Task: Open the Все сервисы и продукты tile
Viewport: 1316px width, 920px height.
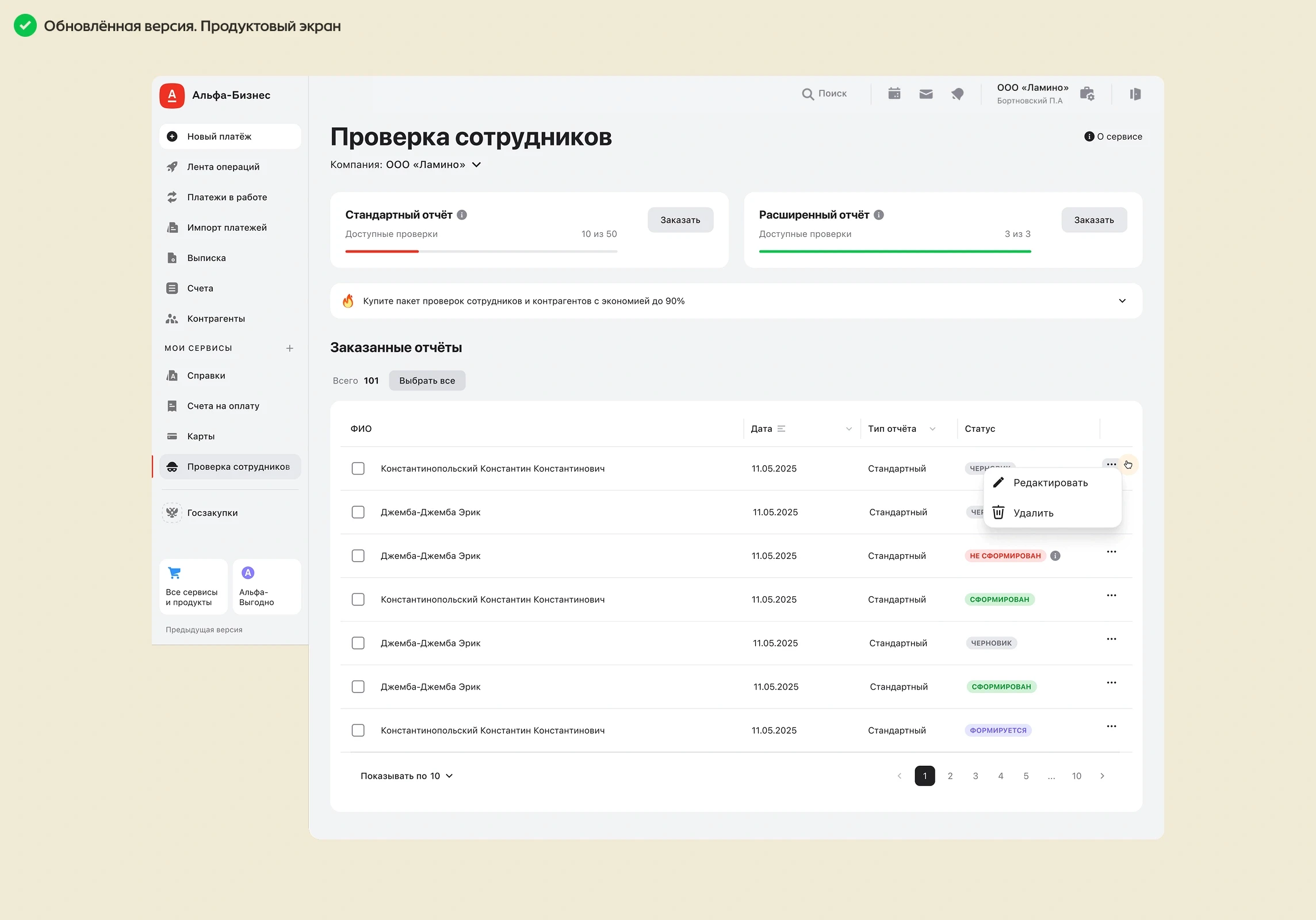Action: point(193,586)
